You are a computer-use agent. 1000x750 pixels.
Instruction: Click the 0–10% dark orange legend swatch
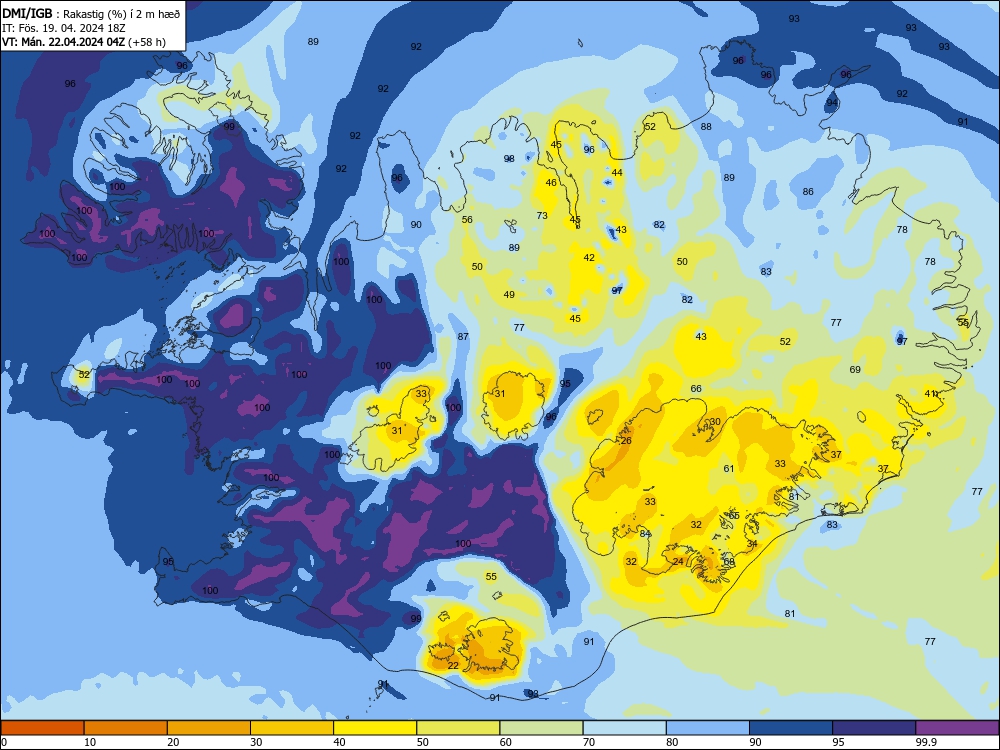(x=43, y=728)
